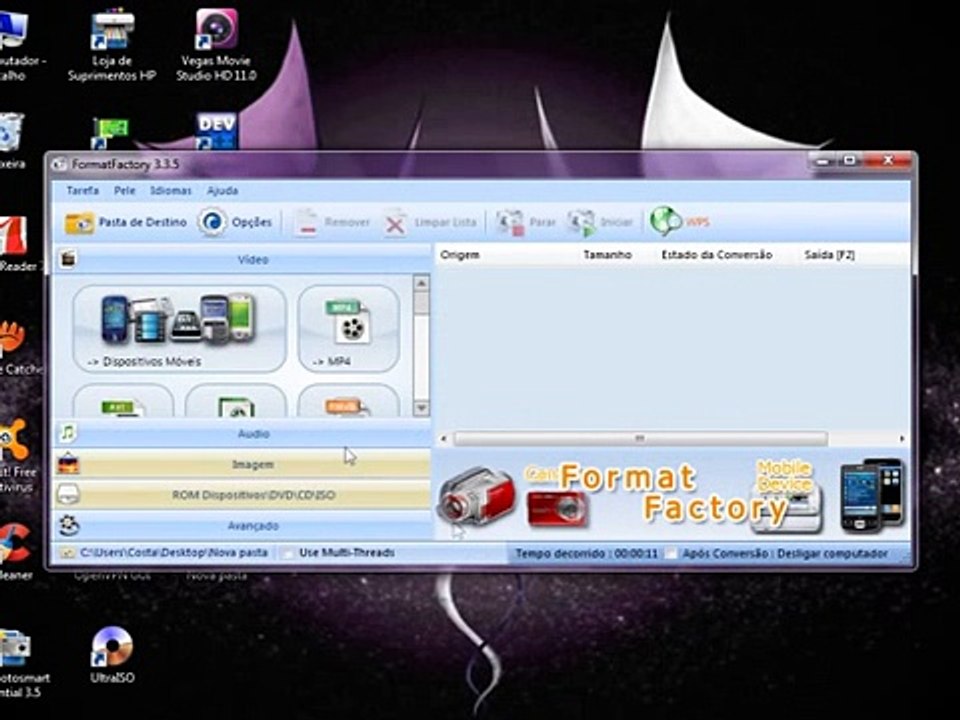Expand the Vídeo category panel
The width and height of the screenshot is (960, 720).
[243, 260]
